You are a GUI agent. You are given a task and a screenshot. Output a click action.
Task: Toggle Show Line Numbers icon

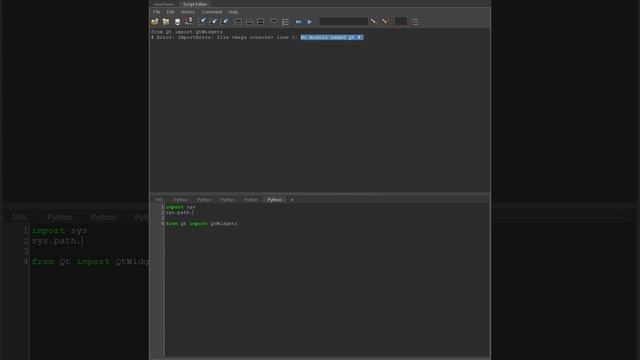pos(285,21)
